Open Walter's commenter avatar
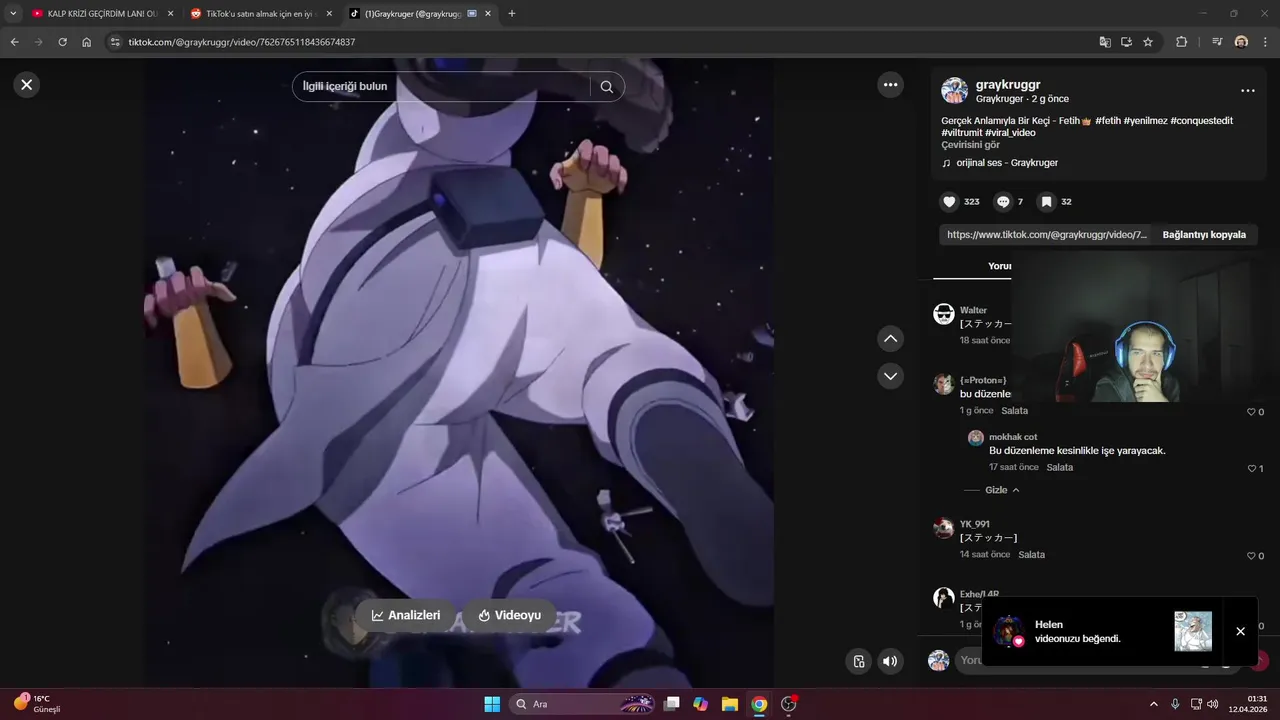This screenshot has height=720, width=1280. pyautogui.click(x=944, y=314)
